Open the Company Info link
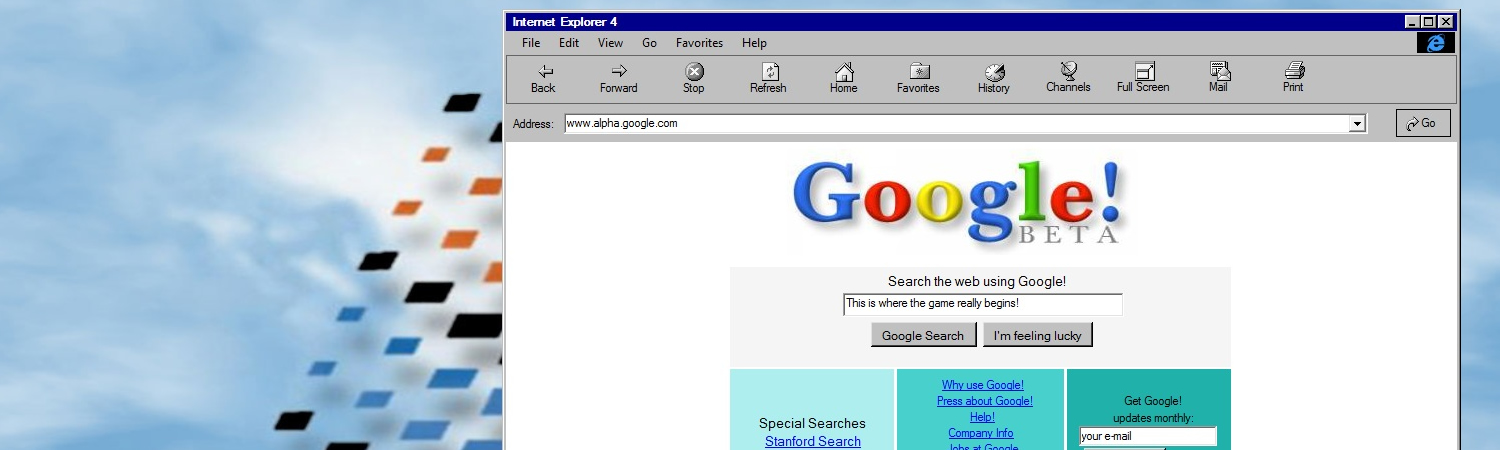The width and height of the screenshot is (1500, 450). pyautogui.click(x=981, y=433)
